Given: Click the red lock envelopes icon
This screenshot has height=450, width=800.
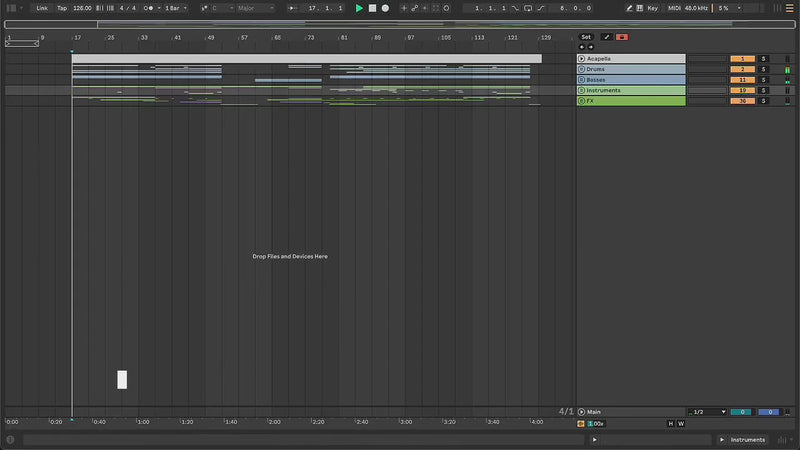Looking at the screenshot, I should click(622, 37).
